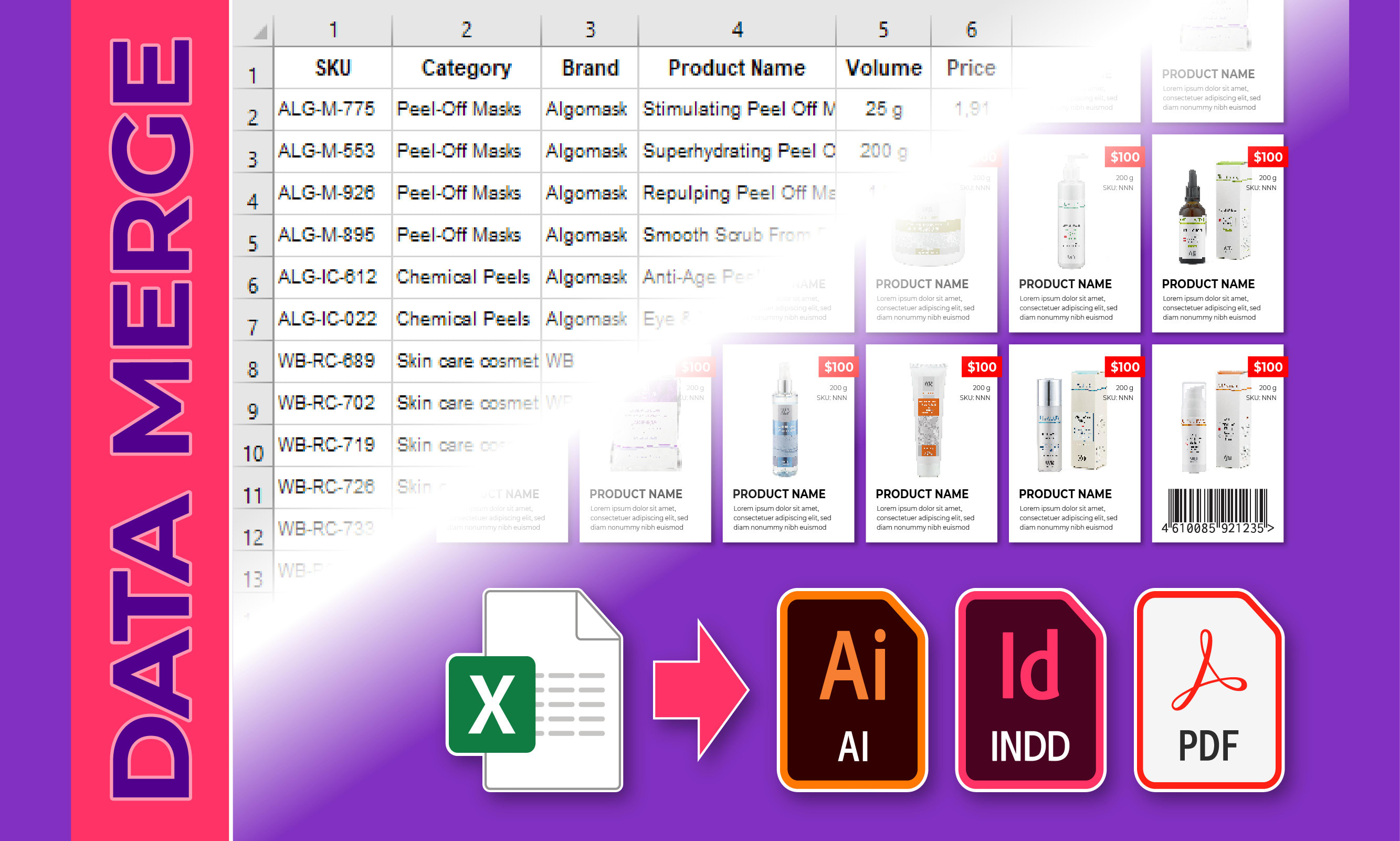Click the pink right-pointing arrow

click(700, 690)
